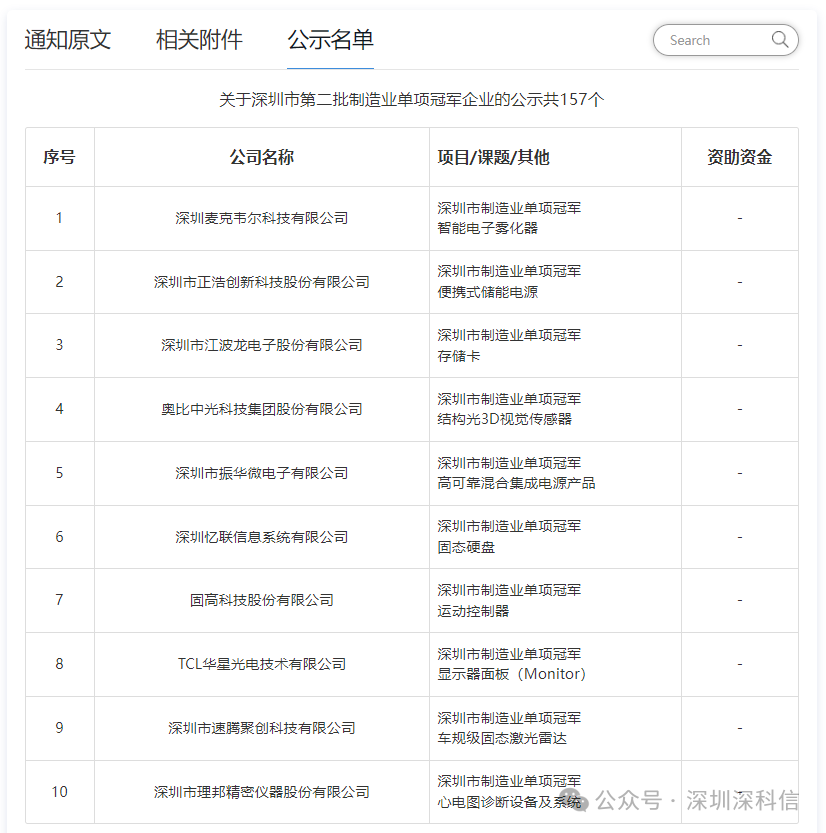This screenshot has height=833, width=826.
Task: Select 深圳市速腾聚创科技有限公司 cell
Action: 261,728
